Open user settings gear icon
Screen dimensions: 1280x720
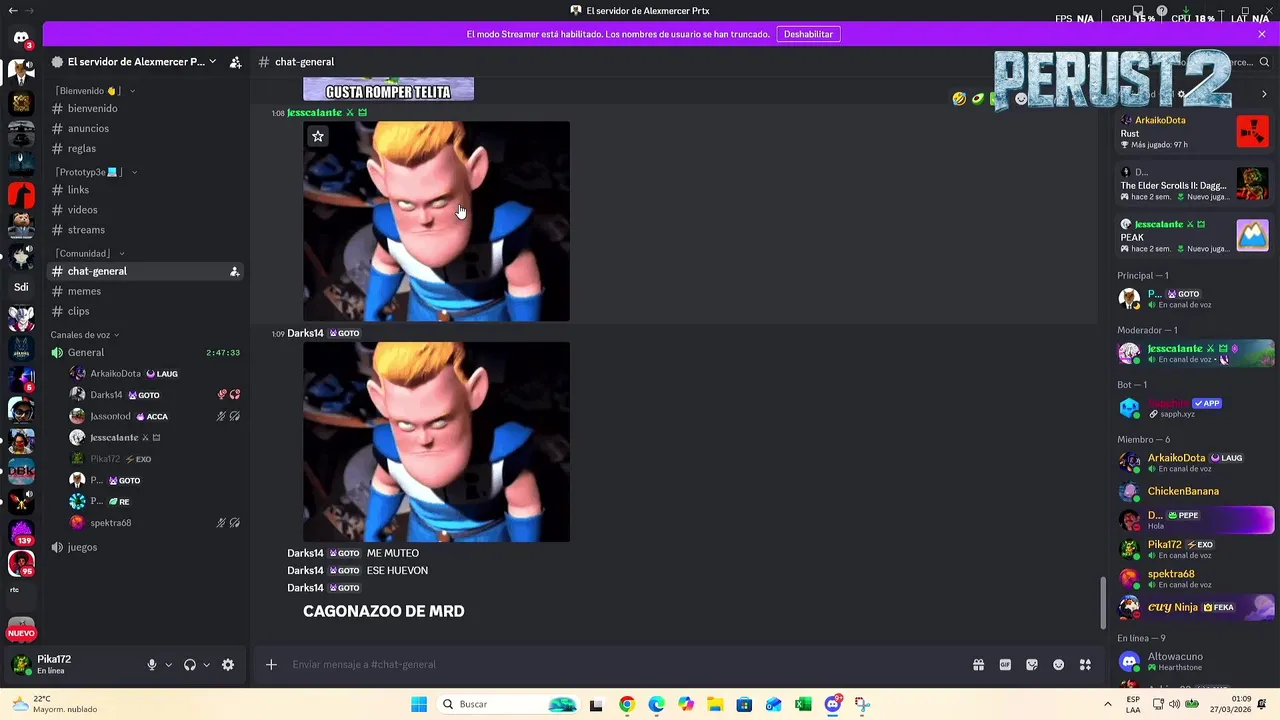(228, 665)
